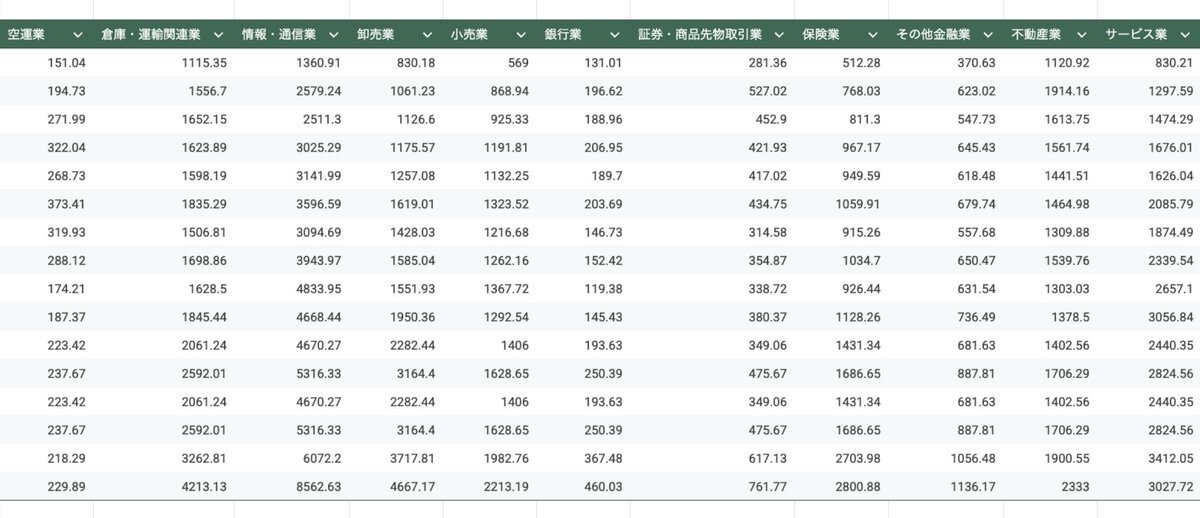The width and height of the screenshot is (1200, 518).
Task: Open the 不動産業 column dropdown arrow
Action: pos(1082,34)
